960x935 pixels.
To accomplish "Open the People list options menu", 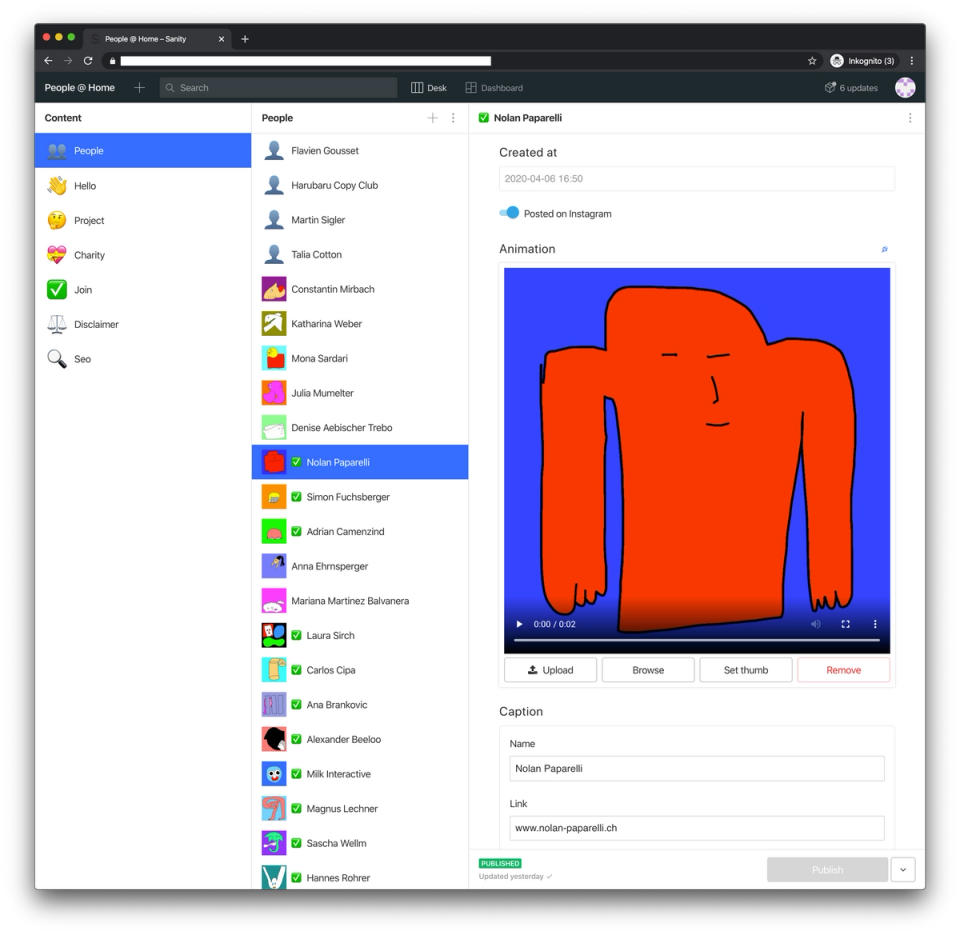I will [x=453, y=118].
